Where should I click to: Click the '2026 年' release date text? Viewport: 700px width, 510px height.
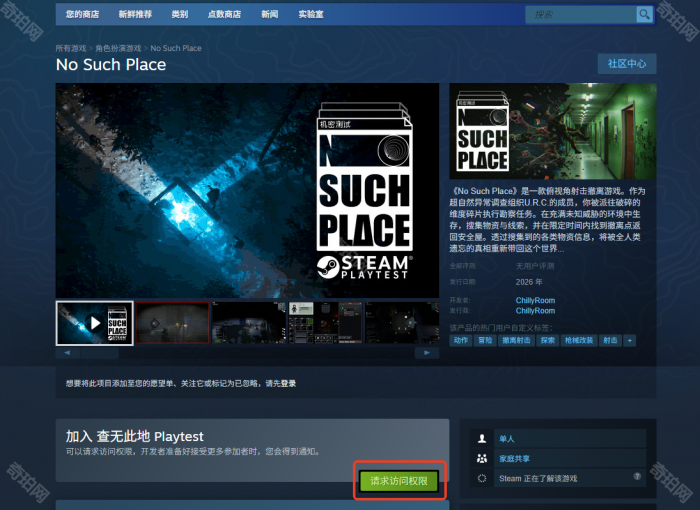click(x=529, y=282)
